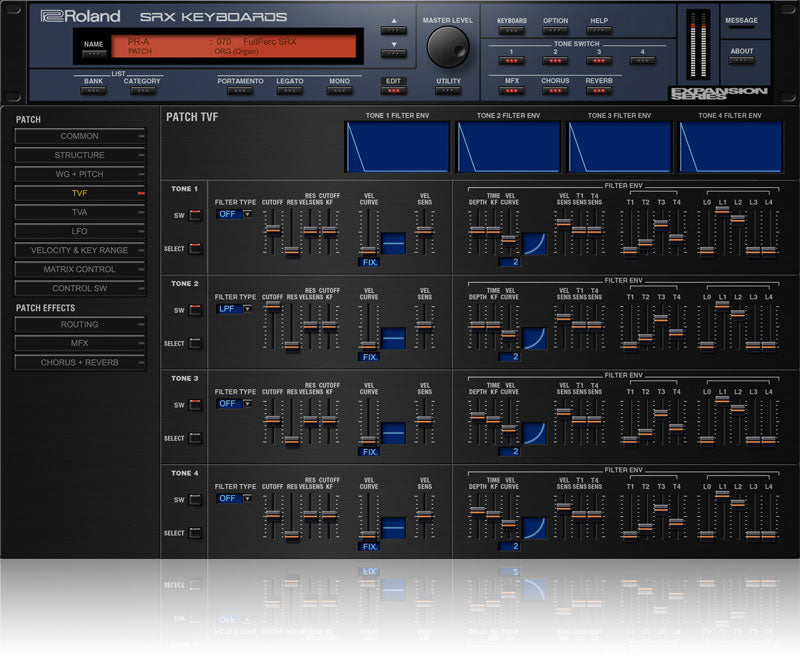Viewport: 800px width, 659px height.
Task: Toggle Tone Switch 3
Action: tap(599, 61)
